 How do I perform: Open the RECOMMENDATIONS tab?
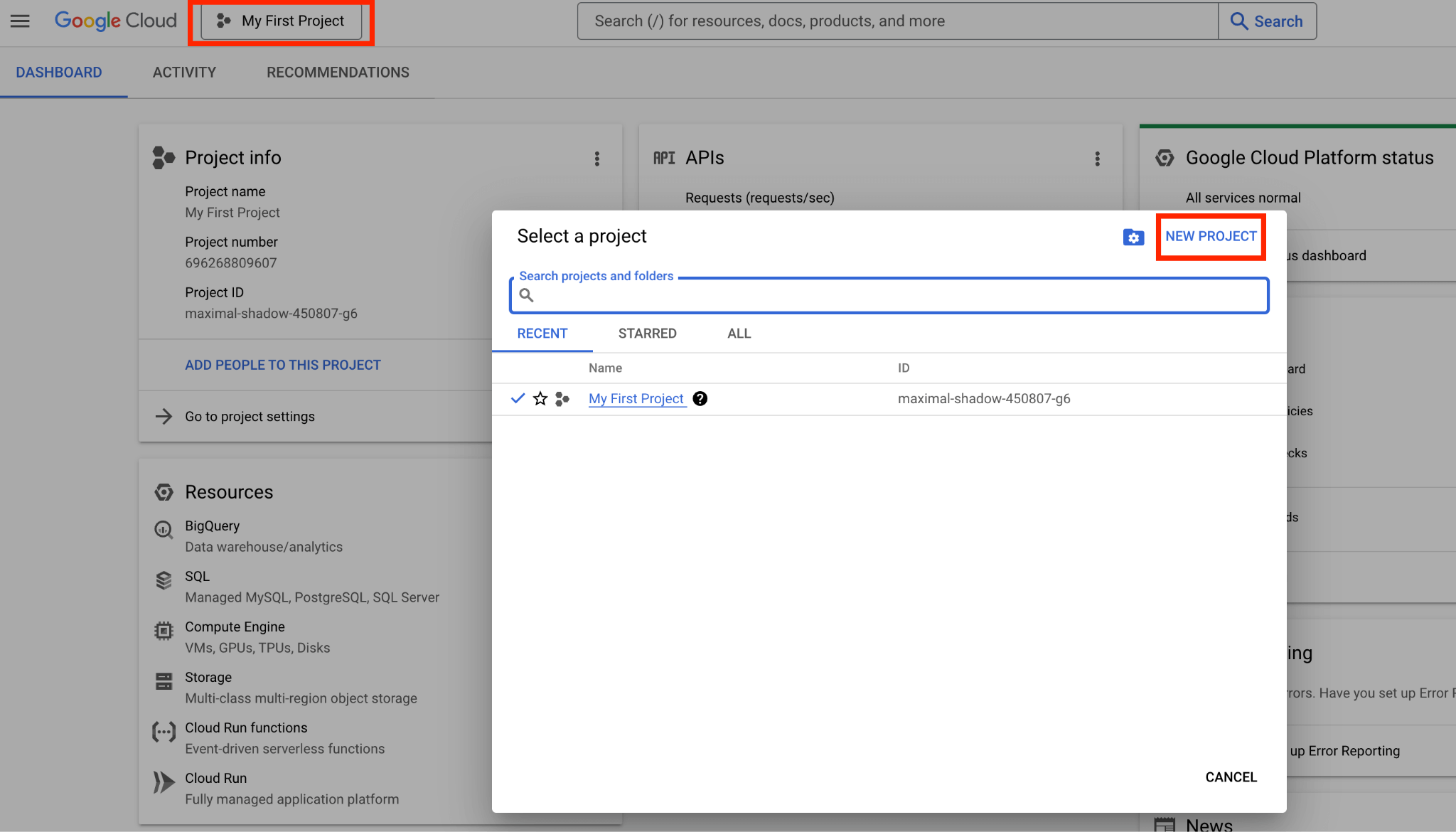[x=338, y=73]
